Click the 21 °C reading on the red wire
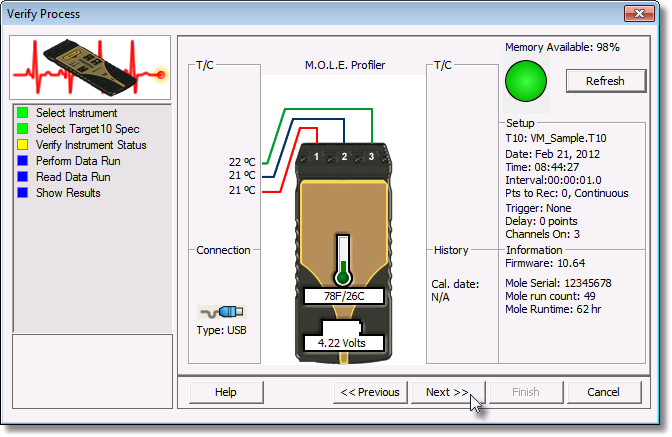This screenshot has width=672, height=437. point(242,190)
